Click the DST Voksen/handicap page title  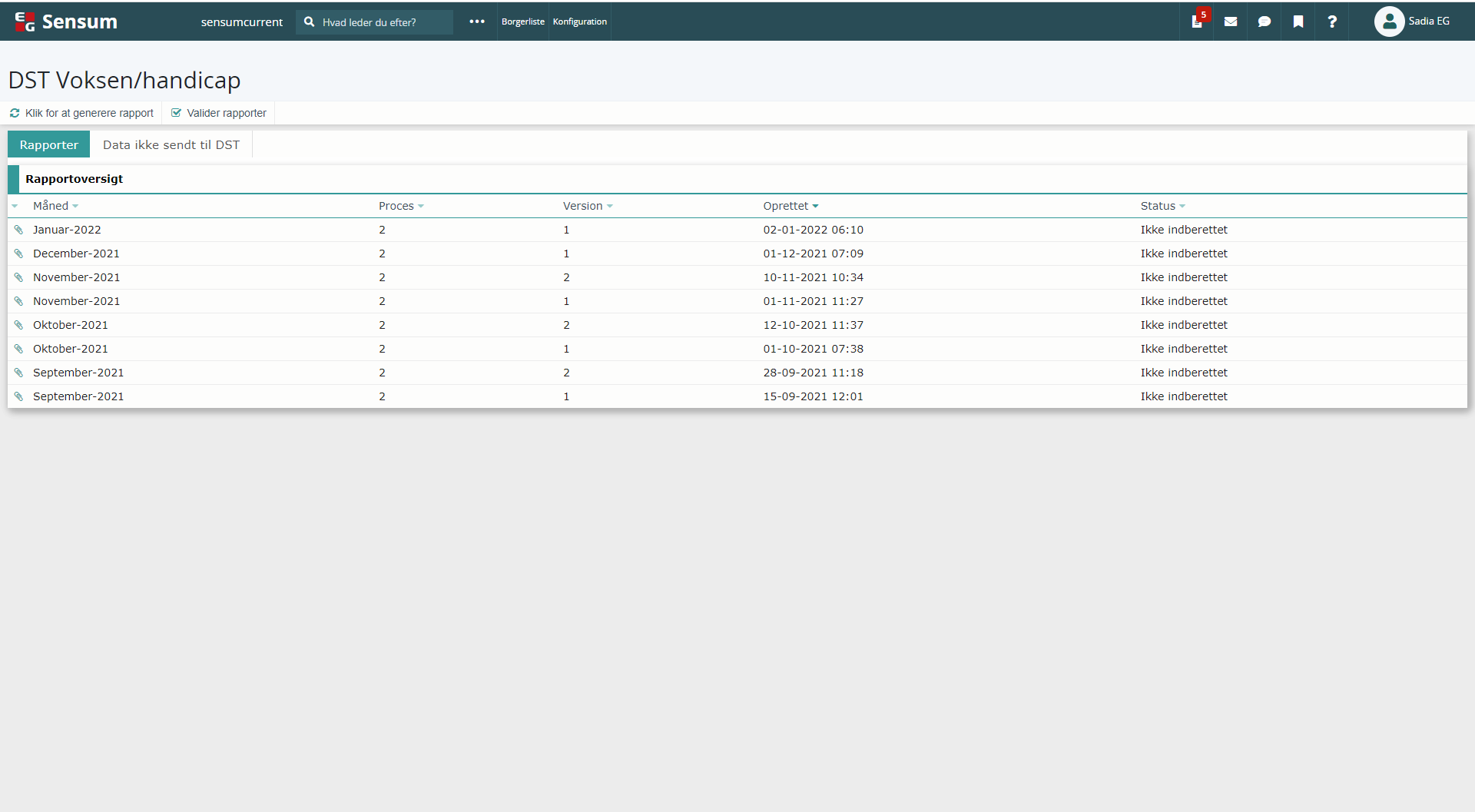pyautogui.click(x=124, y=80)
